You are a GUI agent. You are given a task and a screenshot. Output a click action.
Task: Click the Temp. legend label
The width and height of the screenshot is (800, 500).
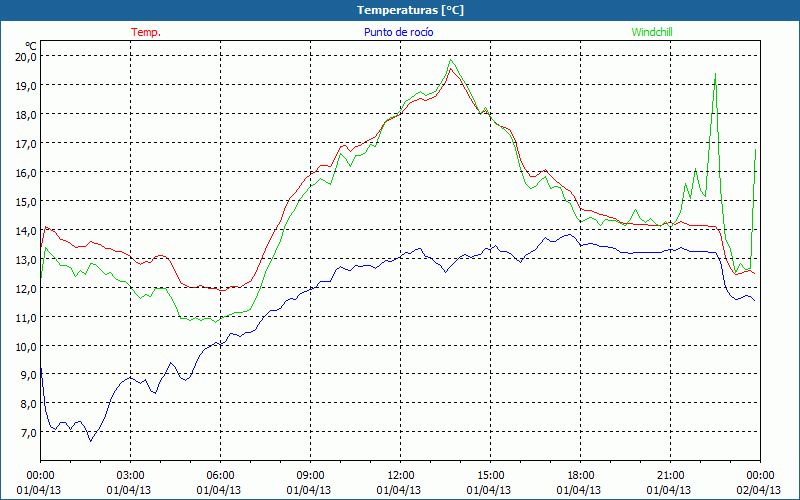pos(146,32)
